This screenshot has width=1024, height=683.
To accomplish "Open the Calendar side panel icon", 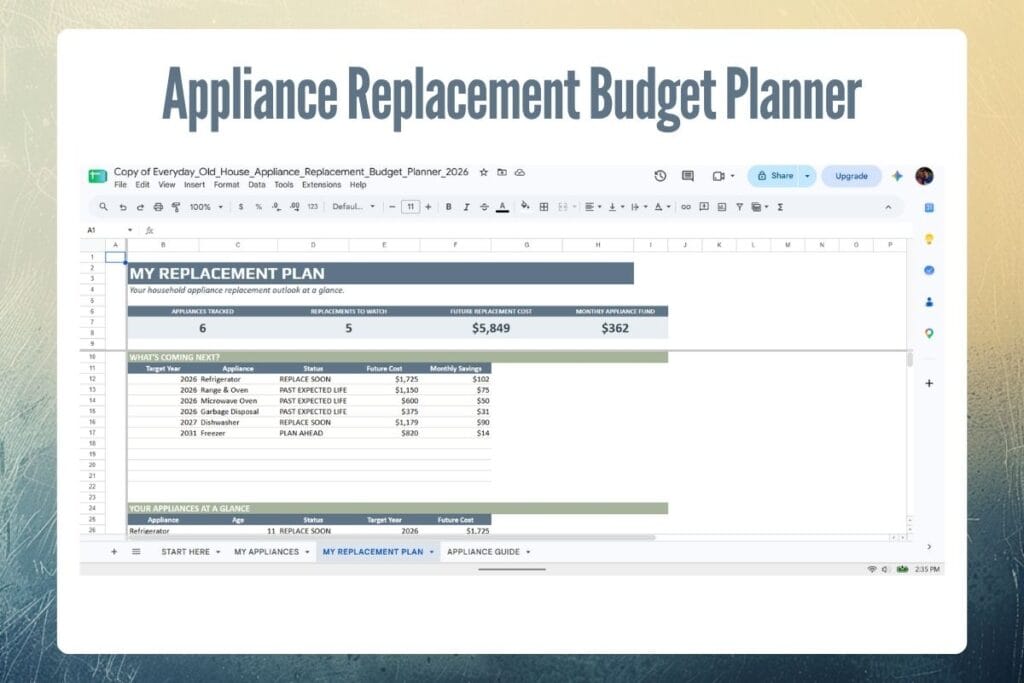I will click(x=929, y=208).
